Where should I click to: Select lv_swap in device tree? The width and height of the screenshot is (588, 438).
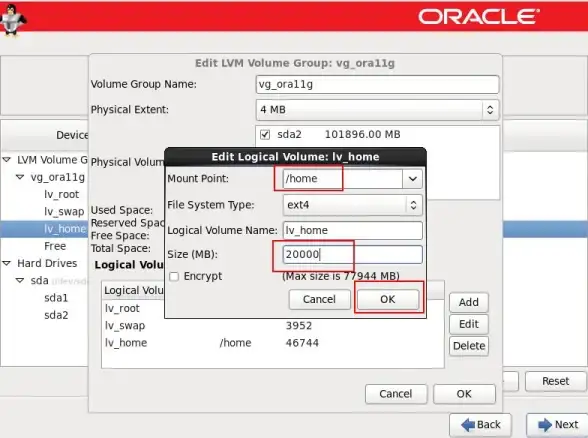[x=64, y=212]
